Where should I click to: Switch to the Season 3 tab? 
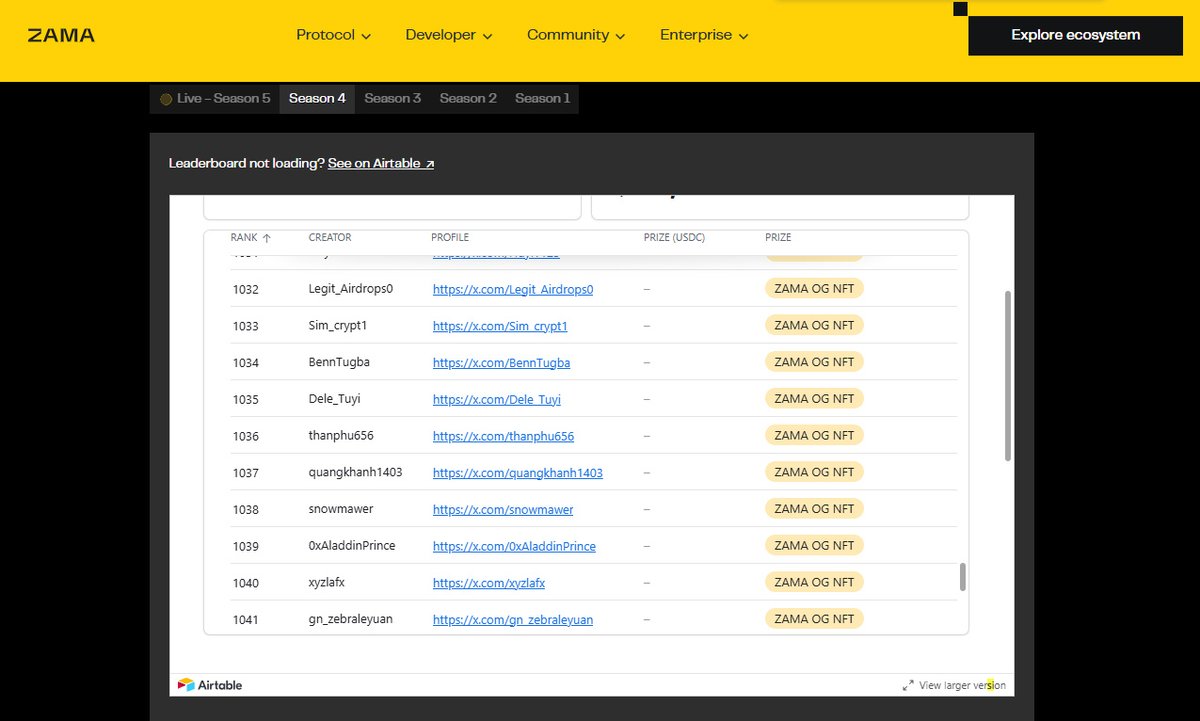[392, 99]
